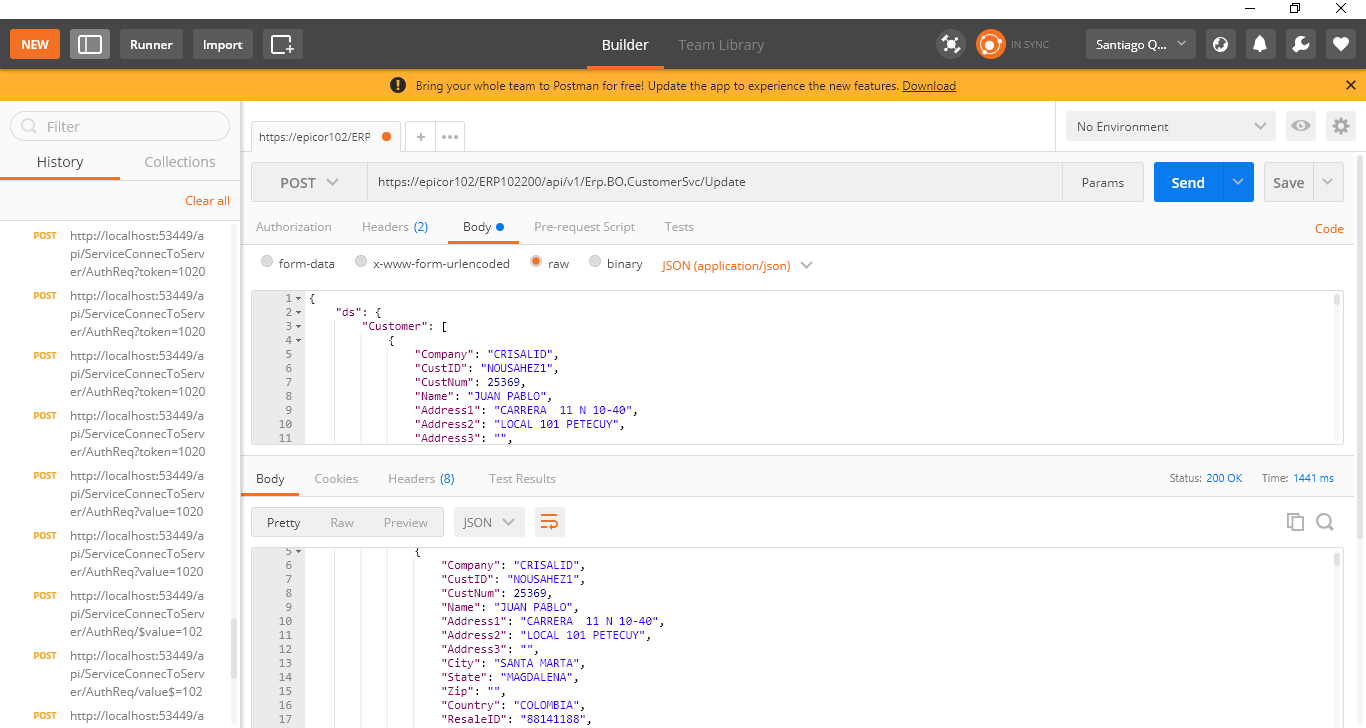This screenshot has width=1366, height=728.
Task: Click response line "City": "SANTA MARTA"
Action: 515,662
